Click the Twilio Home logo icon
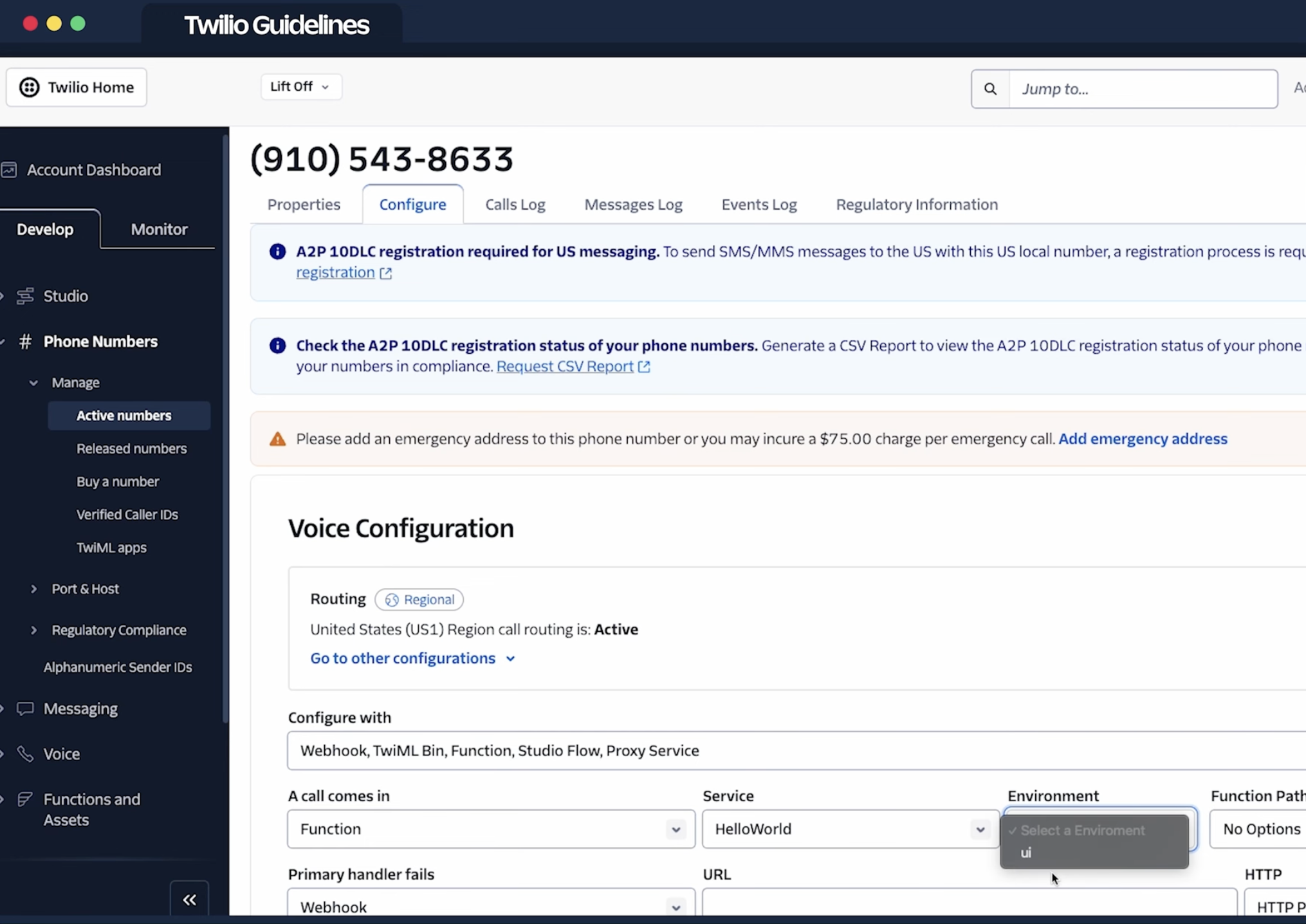Screen dimensions: 1306x924 (29, 87)
